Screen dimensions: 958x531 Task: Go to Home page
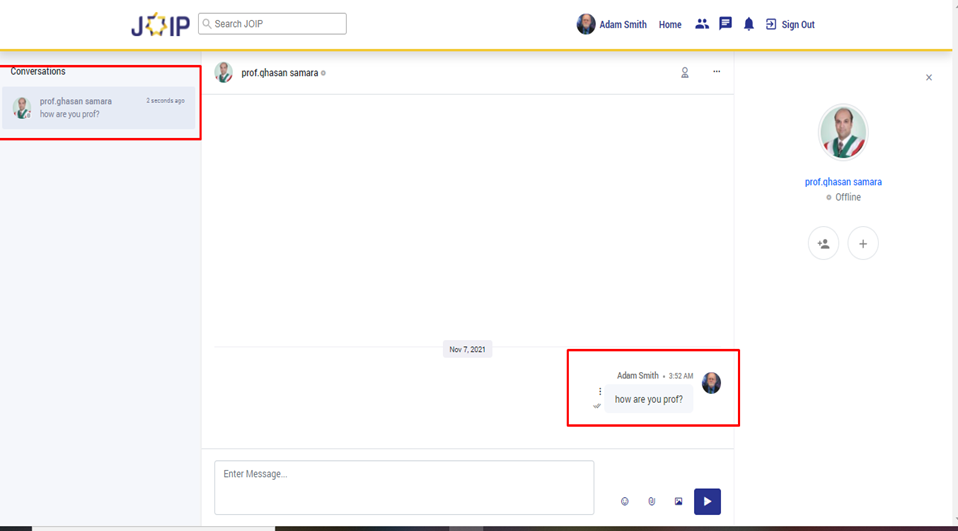coord(670,24)
